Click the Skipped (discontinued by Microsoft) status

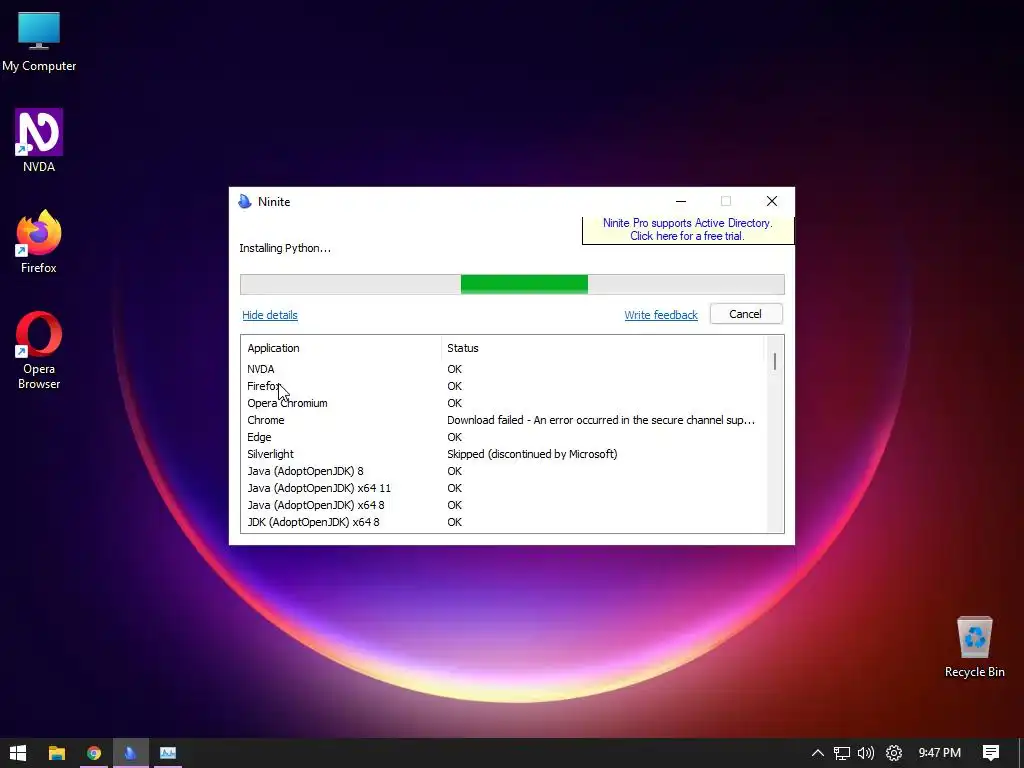pos(532,454)
